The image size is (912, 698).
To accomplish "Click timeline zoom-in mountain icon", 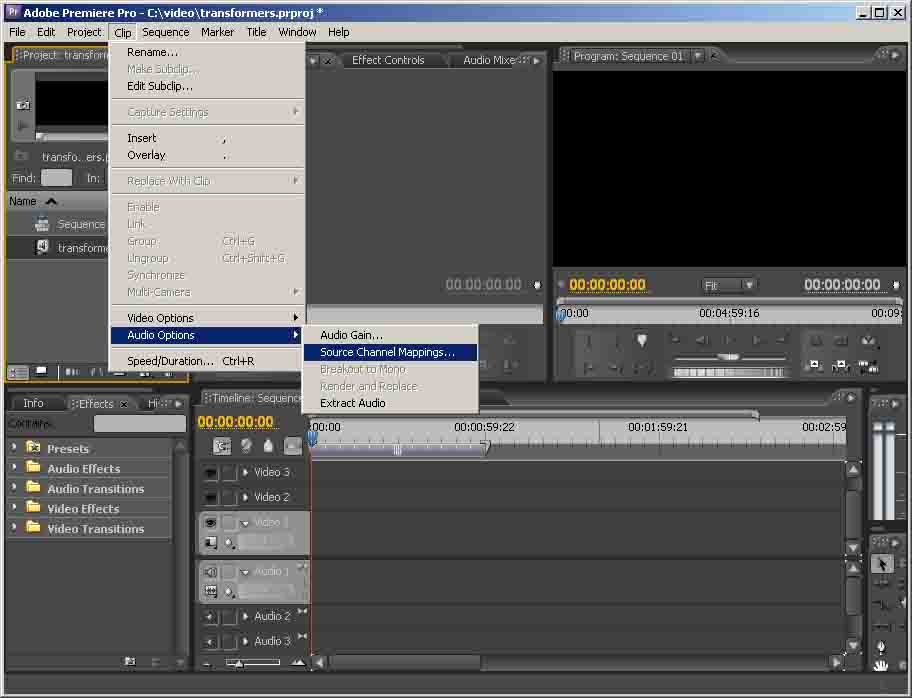I will pyautogui.click(x=298, y=662).
